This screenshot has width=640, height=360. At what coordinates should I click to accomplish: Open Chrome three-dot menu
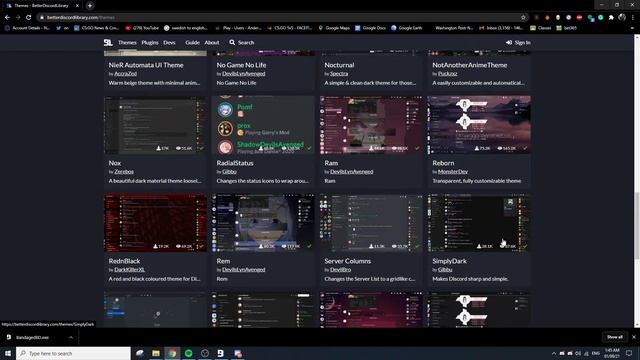tap(633, 18)
